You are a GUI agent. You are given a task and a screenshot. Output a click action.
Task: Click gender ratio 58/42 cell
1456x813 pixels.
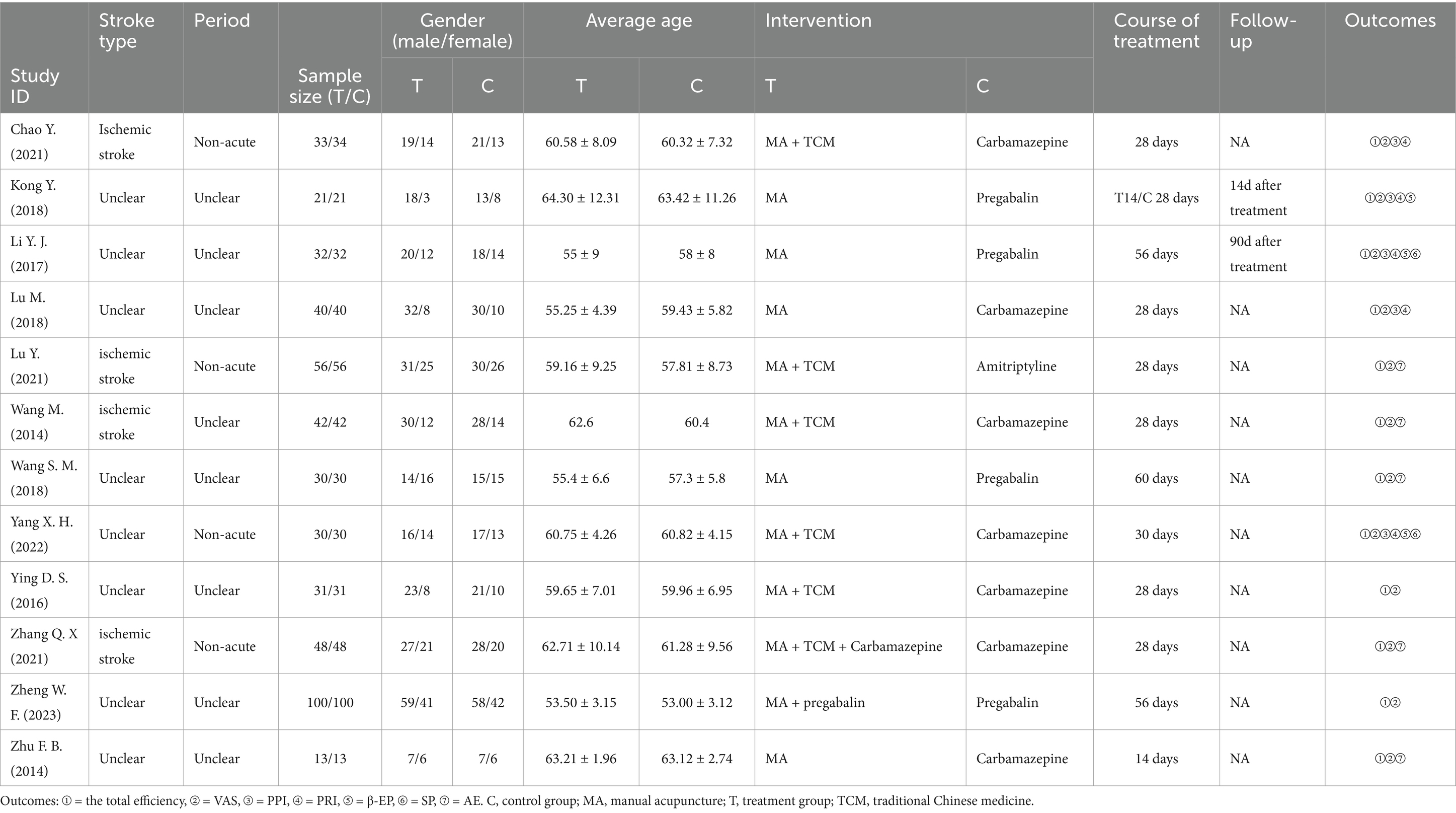[488, 702]
